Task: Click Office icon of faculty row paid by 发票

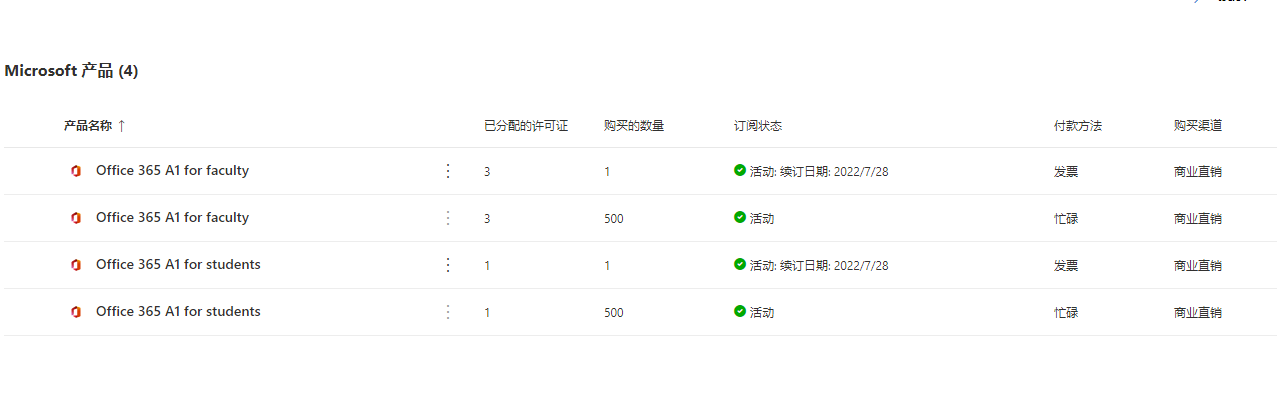Action: click(75, 171)
